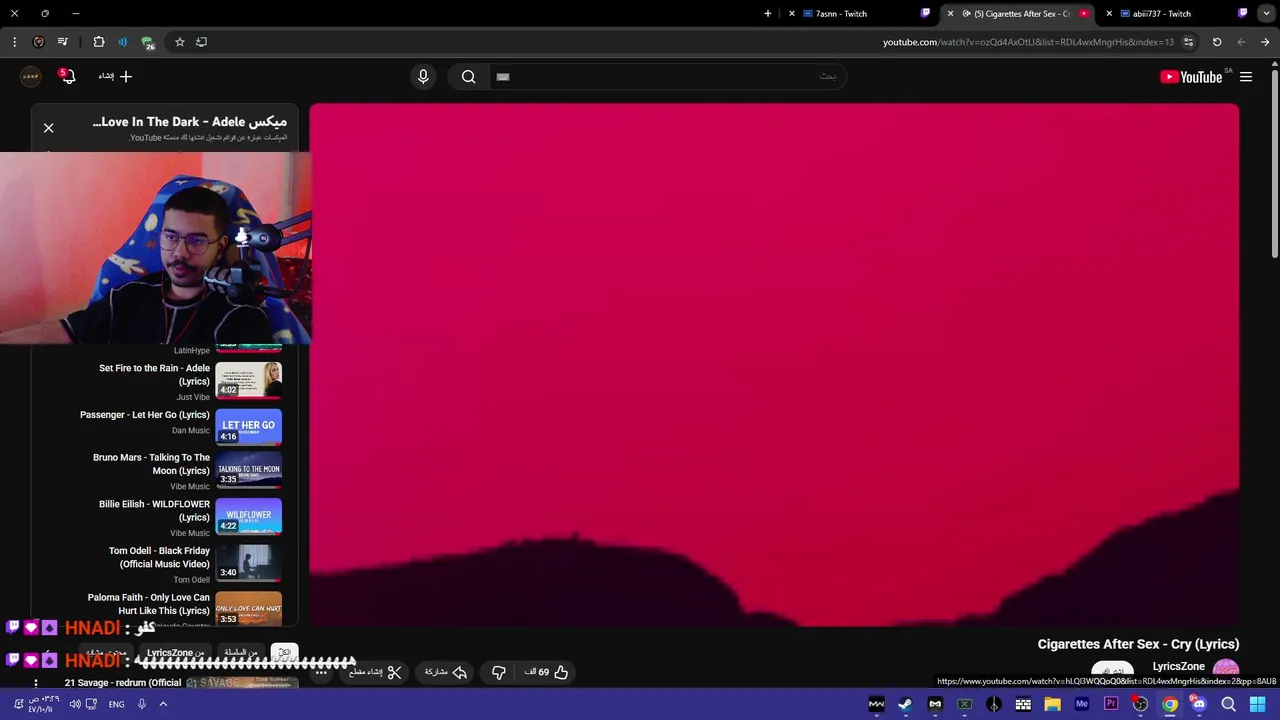Open media controls icon in Chrome toolbar
The height and width of the screenshot is (720, 1280).
click(62, 42)
